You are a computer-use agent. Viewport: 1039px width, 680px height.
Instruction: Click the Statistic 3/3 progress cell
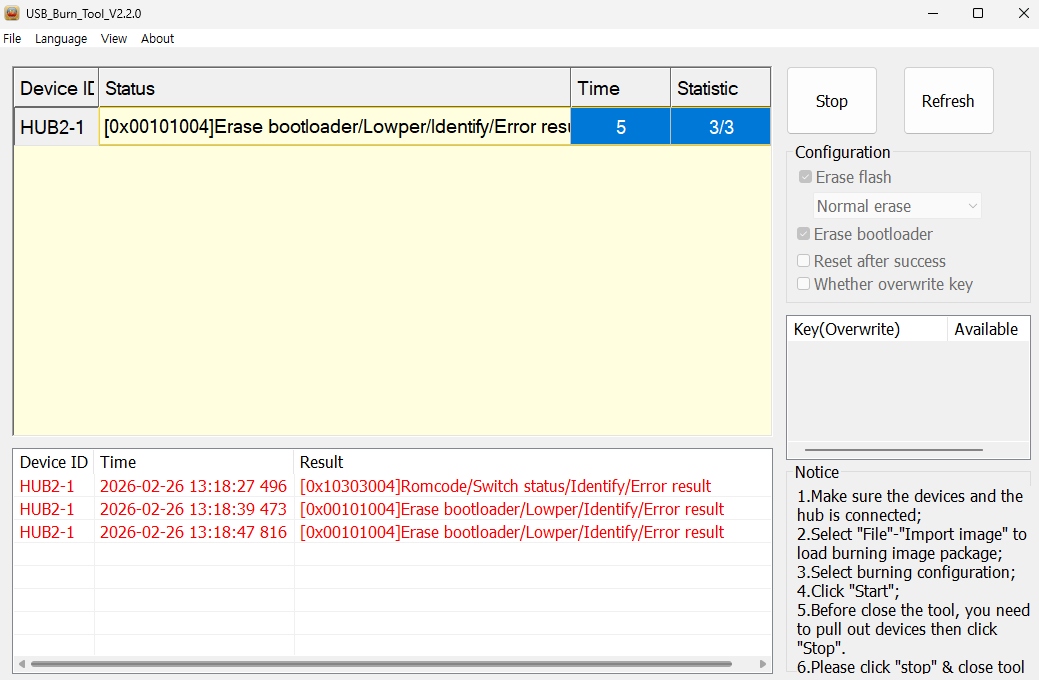click(x=720, y=127)
